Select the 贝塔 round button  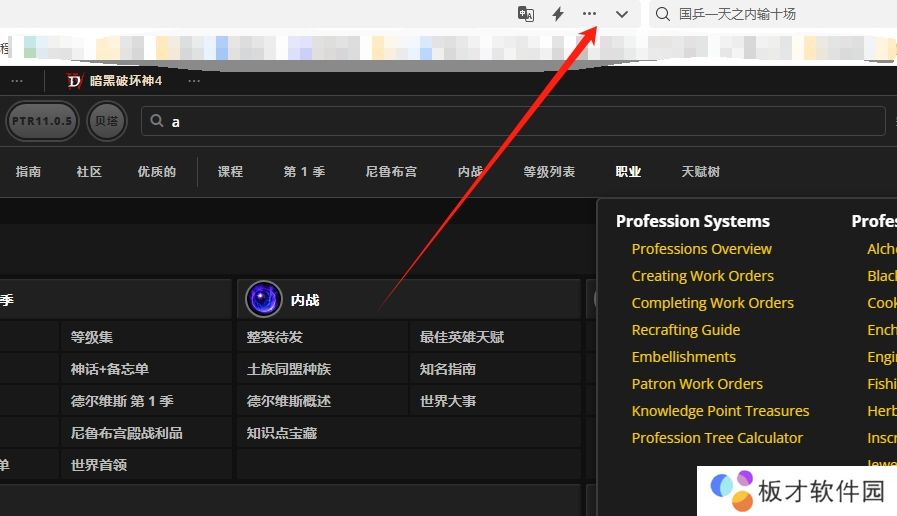[106, 121]
